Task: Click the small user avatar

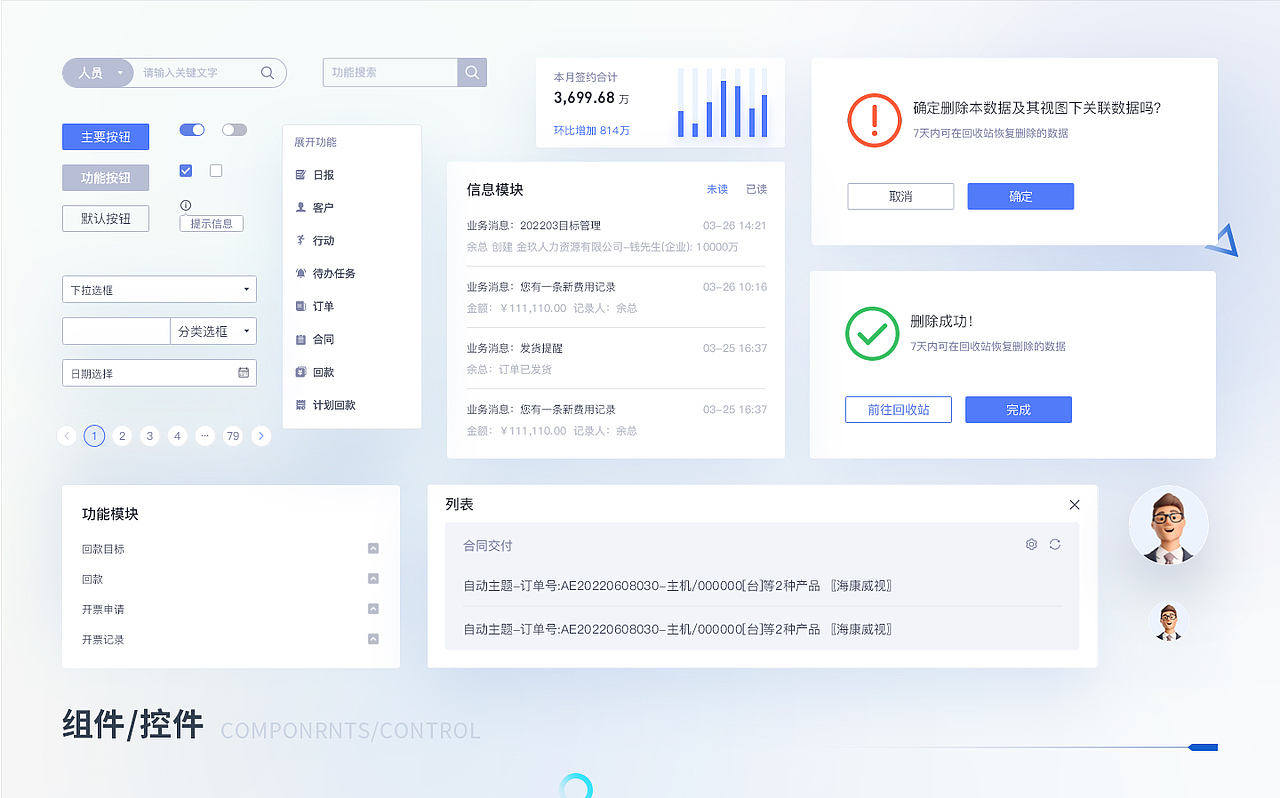Action: (1168, 622)
